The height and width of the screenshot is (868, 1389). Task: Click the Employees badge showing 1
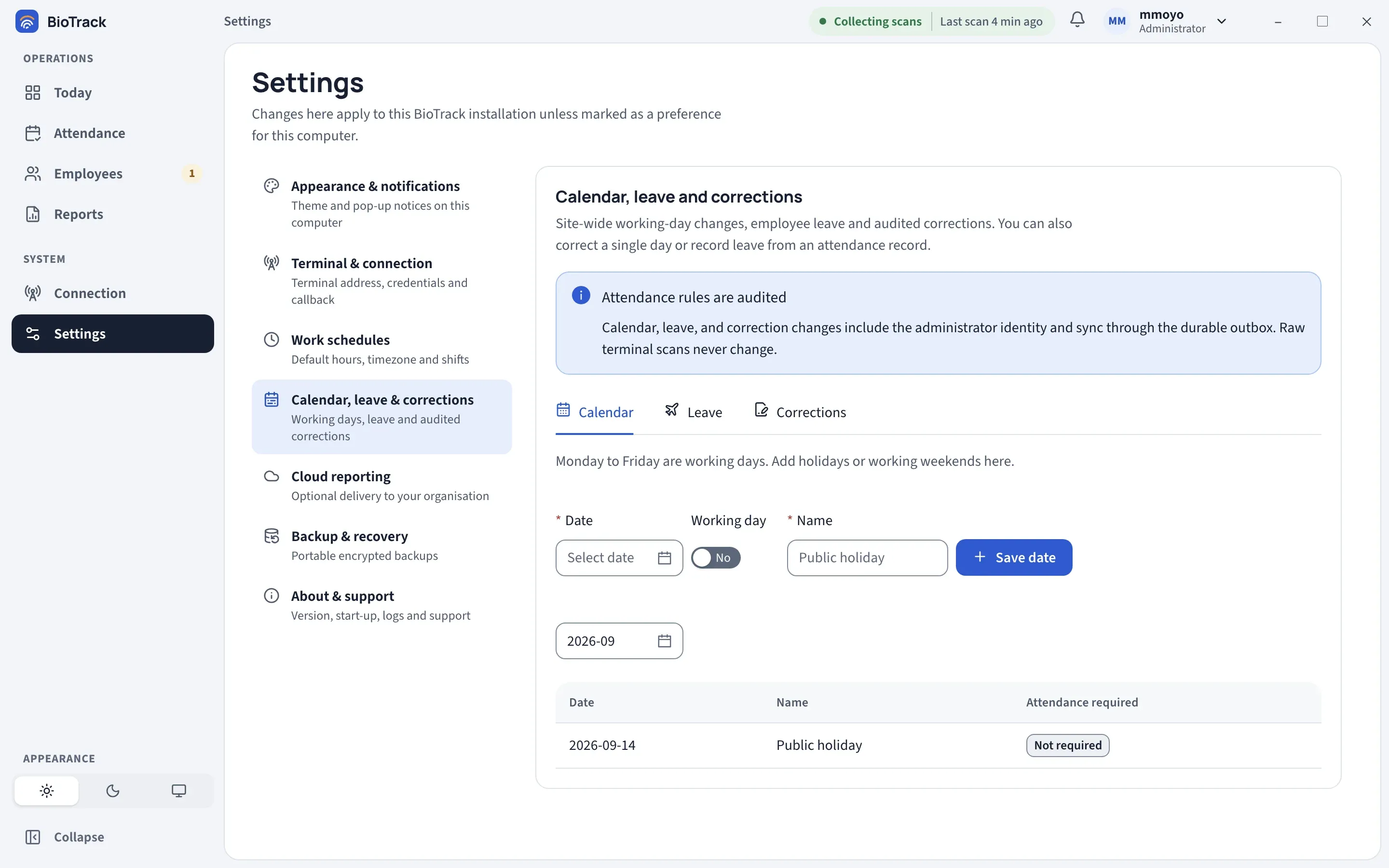coord(191,174)
